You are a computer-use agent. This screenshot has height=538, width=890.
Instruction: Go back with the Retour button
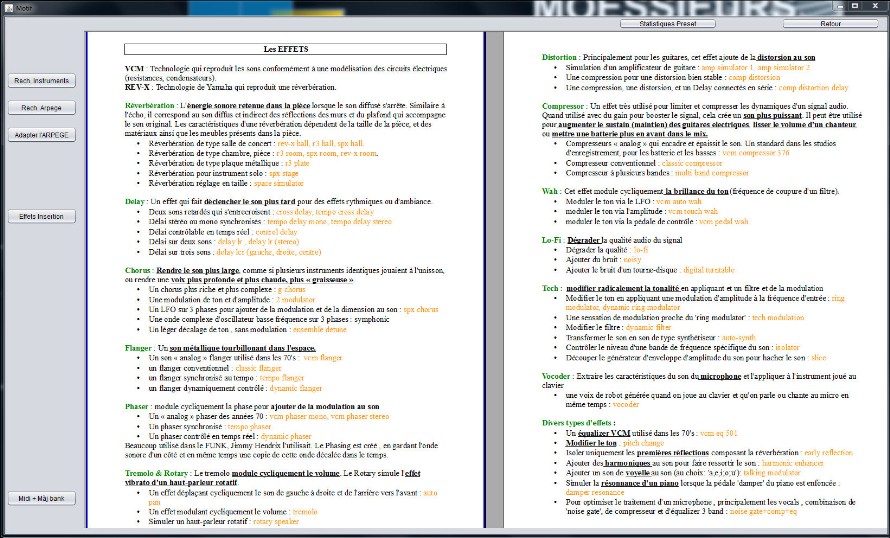click(830, 24)
